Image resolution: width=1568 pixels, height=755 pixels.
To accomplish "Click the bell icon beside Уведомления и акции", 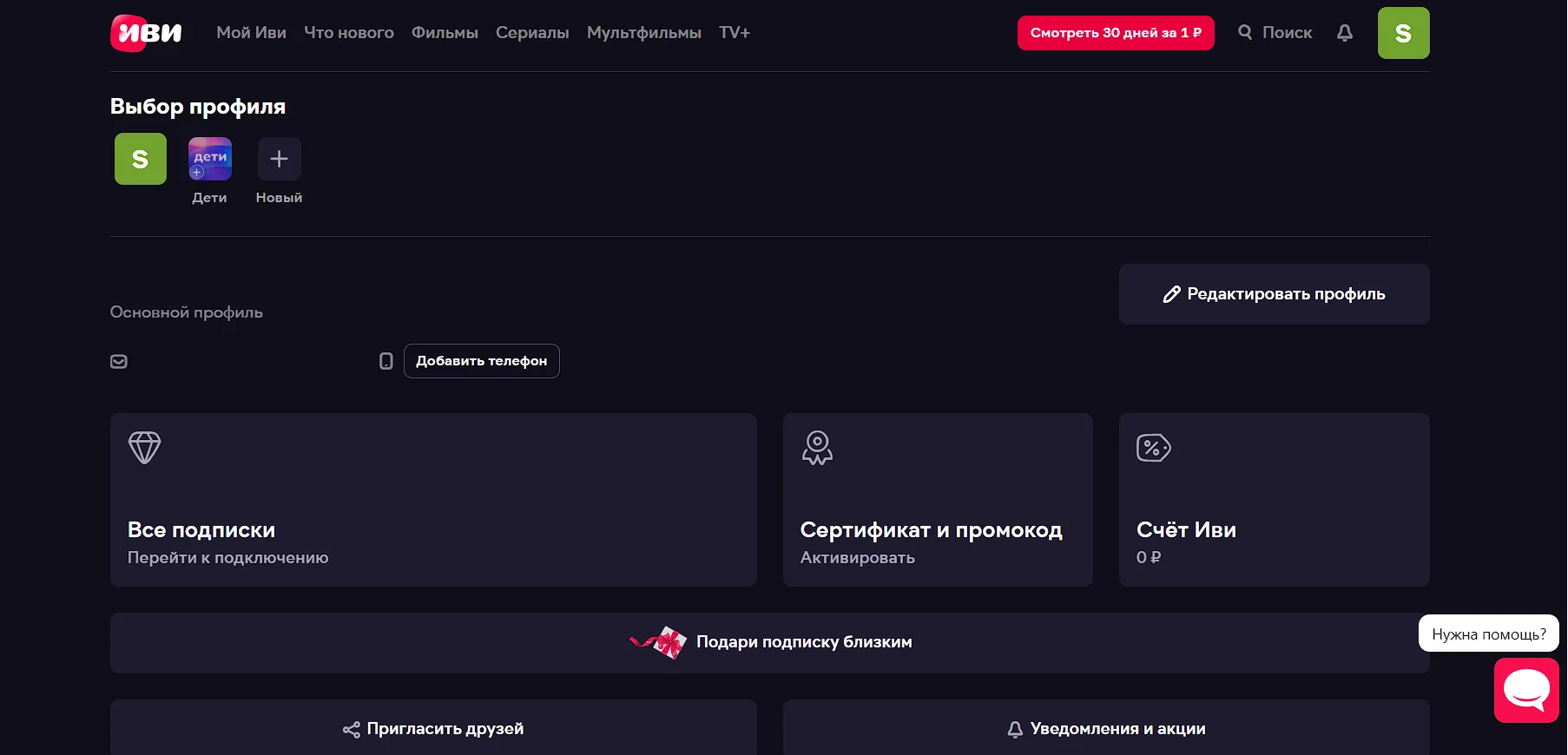I will pyautogui.click(x=1015, y=730).
